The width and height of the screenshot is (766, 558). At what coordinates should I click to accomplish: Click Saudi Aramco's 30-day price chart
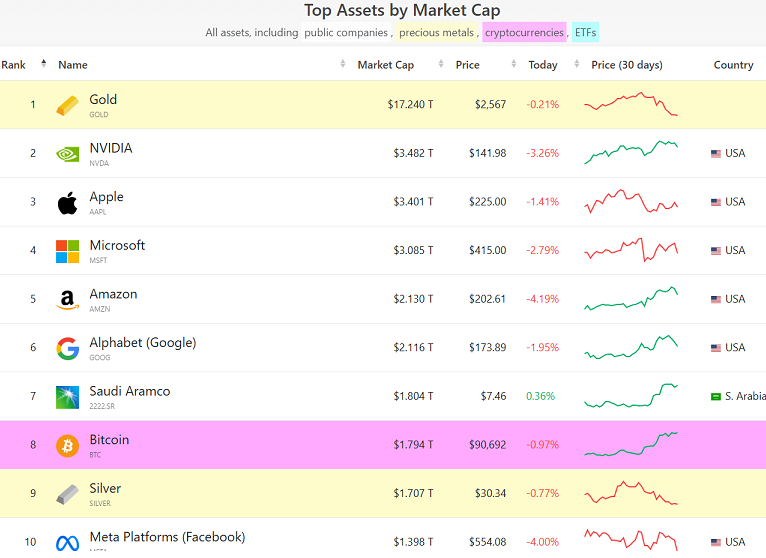pos(631,396)
